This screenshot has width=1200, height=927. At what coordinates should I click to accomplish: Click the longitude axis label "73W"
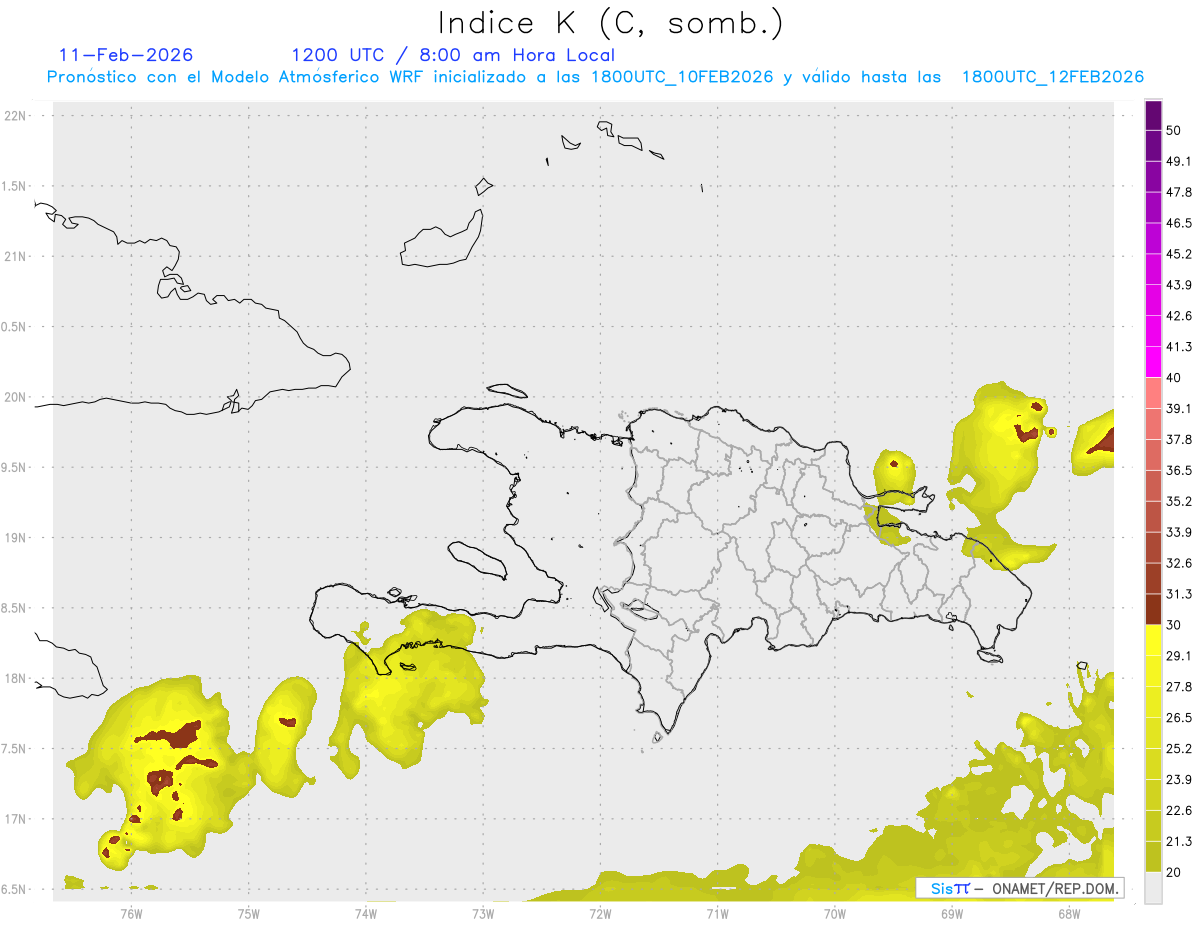pos(483,914)
